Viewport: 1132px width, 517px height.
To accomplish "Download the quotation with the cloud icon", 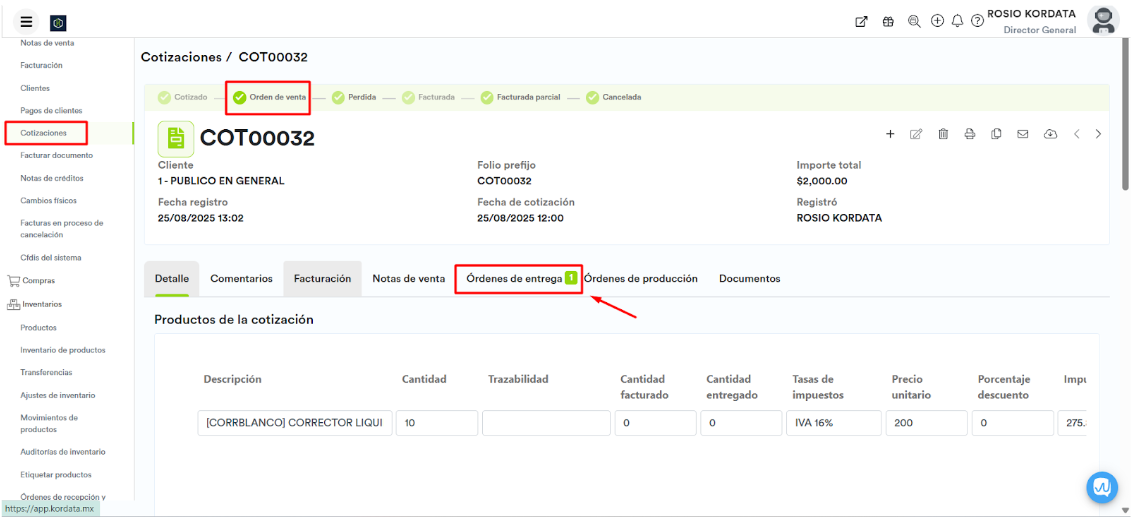I will [x=1050, y=134].
